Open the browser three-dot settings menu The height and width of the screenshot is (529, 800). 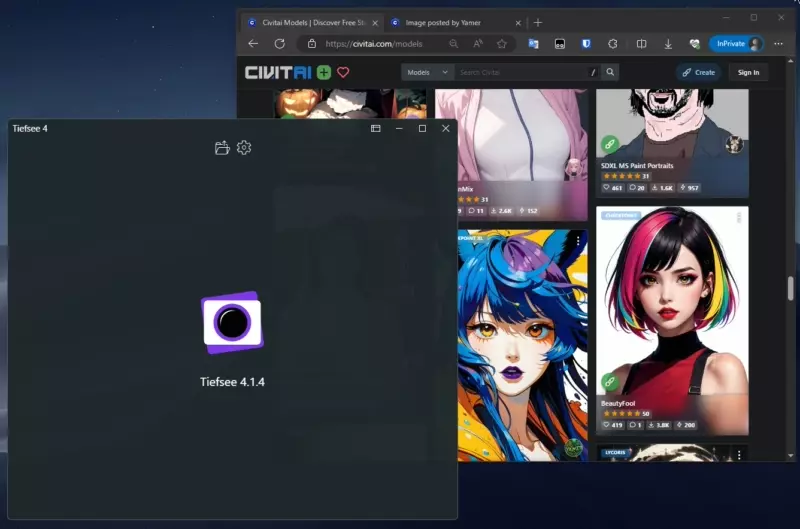[x=778, y=44]
